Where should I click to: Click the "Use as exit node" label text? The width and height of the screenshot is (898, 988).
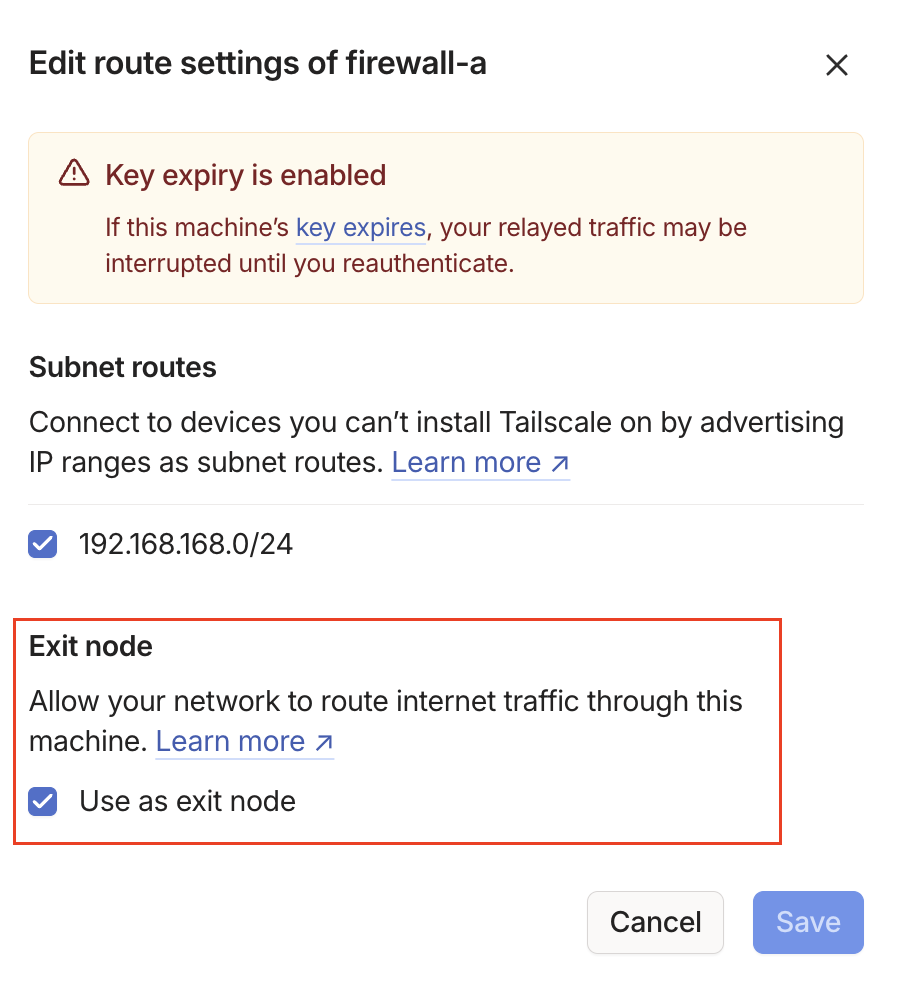(x=188, y=801)
